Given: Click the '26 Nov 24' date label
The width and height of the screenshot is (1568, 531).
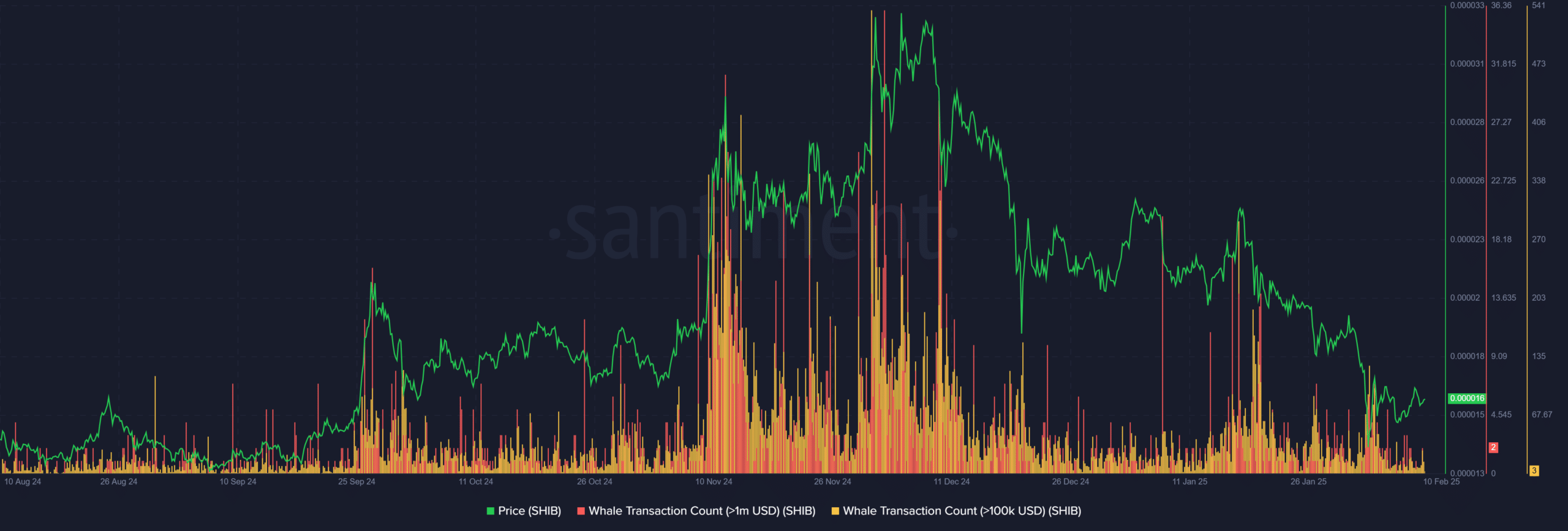Looking at the screenshot, I should point(832,481).
